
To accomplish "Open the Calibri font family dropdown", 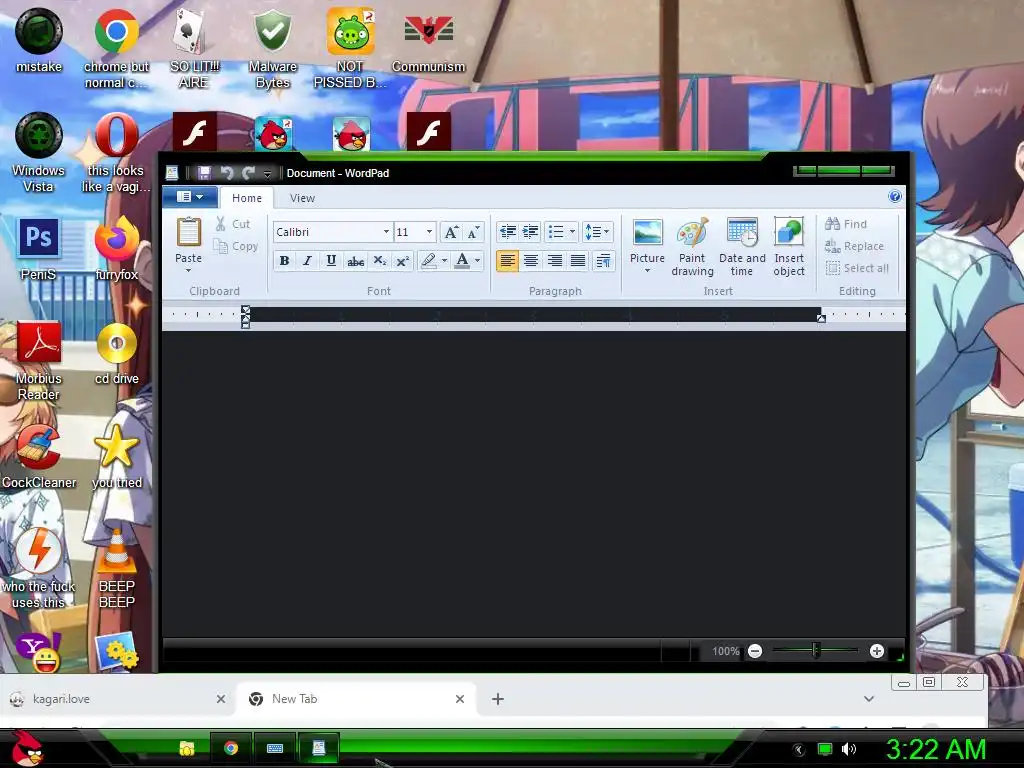I will point(386,232).
